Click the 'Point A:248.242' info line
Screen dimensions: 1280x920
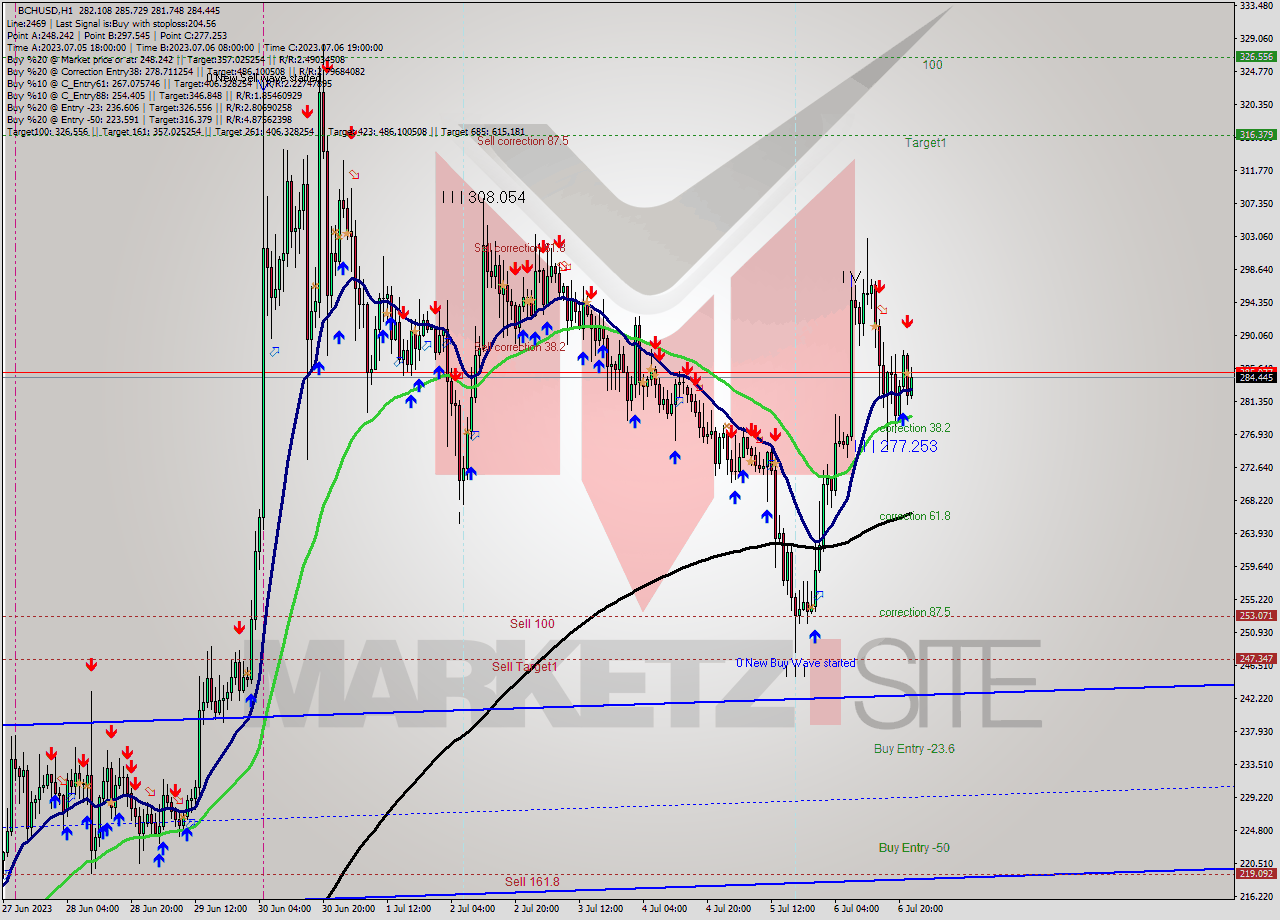click(42, 35)
